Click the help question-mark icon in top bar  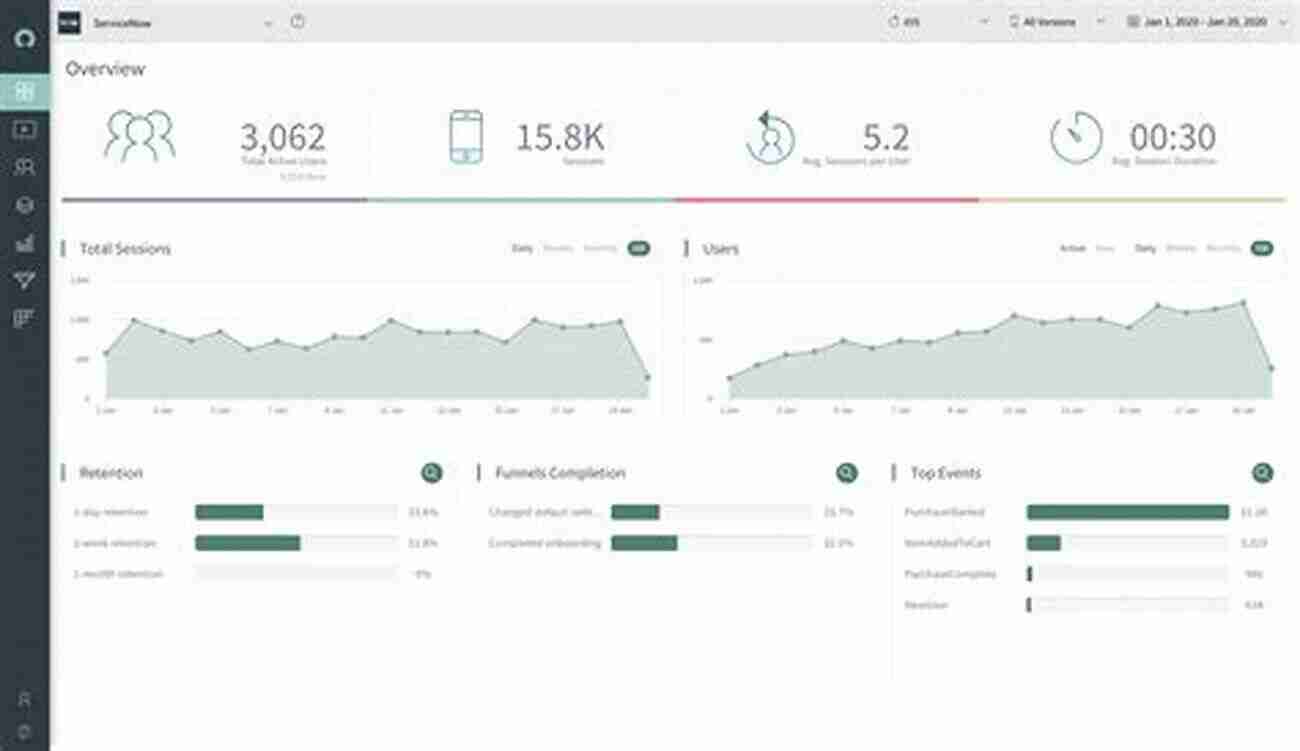[298, 21]
